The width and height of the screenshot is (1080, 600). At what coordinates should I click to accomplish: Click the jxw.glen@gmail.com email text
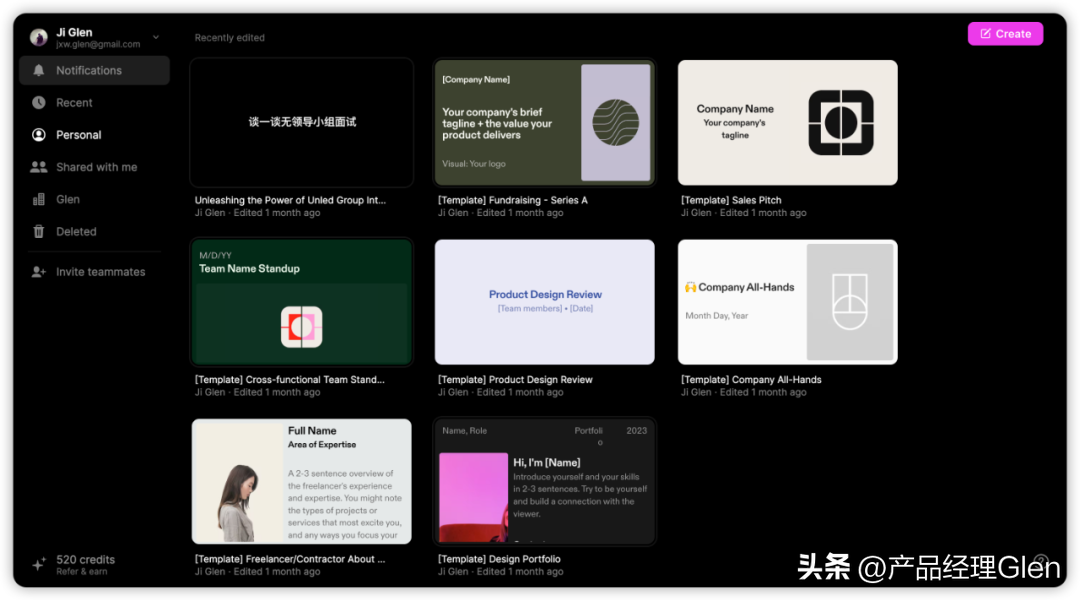[x=98, y=44]
